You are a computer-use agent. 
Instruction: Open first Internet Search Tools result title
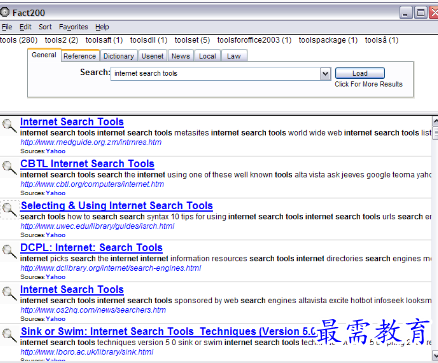point(72,122)
